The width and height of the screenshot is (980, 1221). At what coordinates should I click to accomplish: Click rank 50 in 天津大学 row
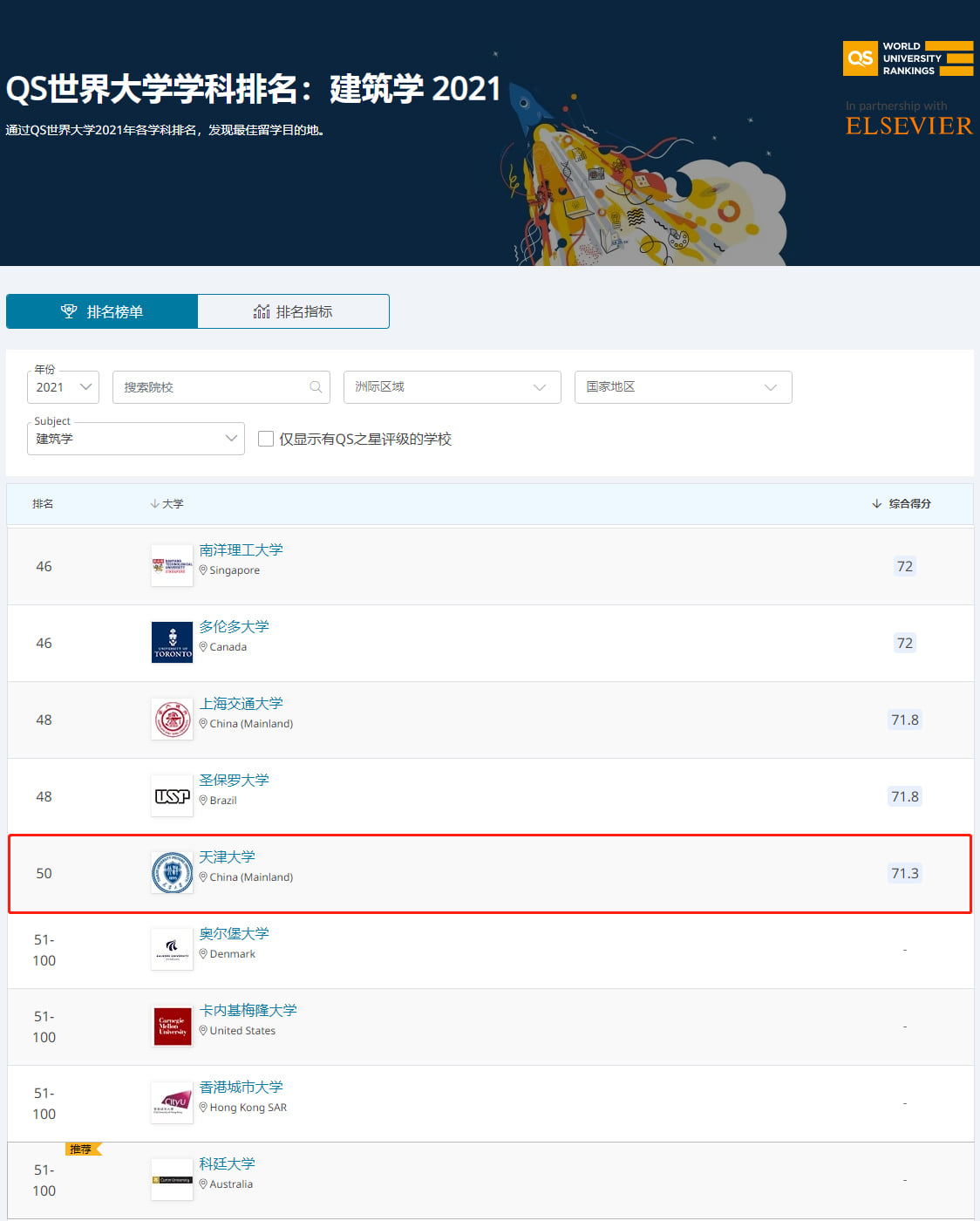click(x=44, y=873)
